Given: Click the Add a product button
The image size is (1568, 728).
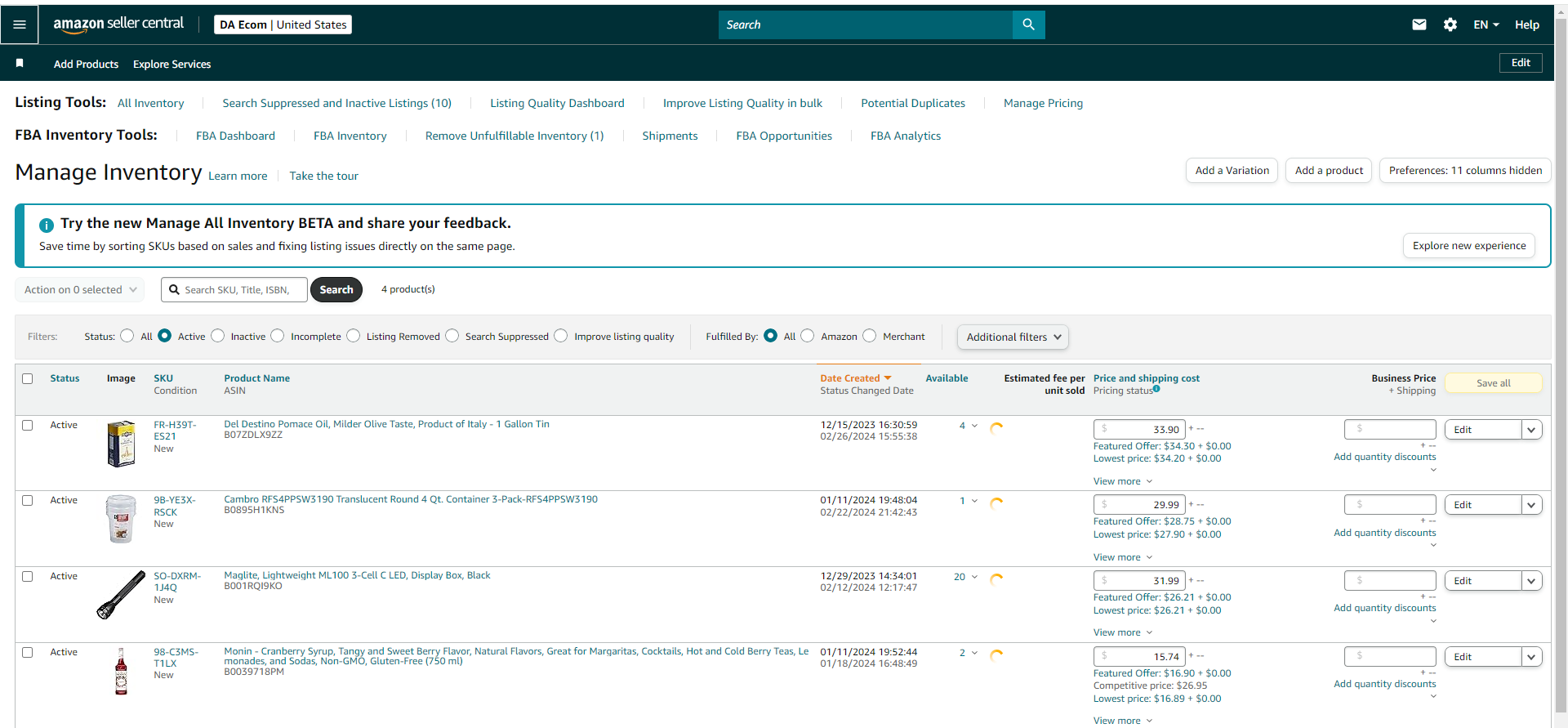Looking at the screenshot, I should [1329, 171].
